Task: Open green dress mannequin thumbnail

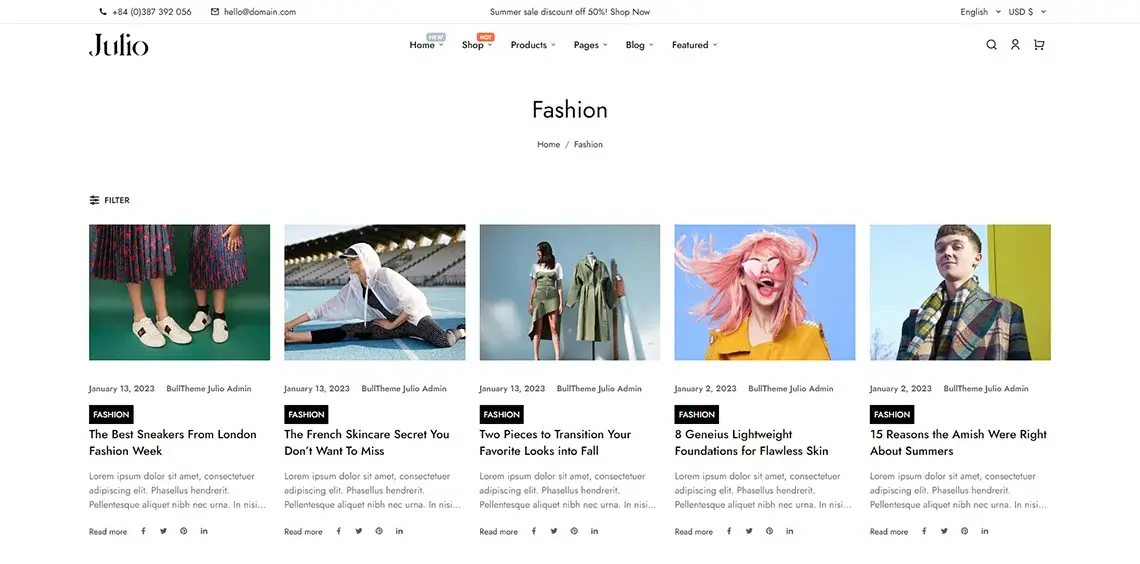Action: (570, 292)
